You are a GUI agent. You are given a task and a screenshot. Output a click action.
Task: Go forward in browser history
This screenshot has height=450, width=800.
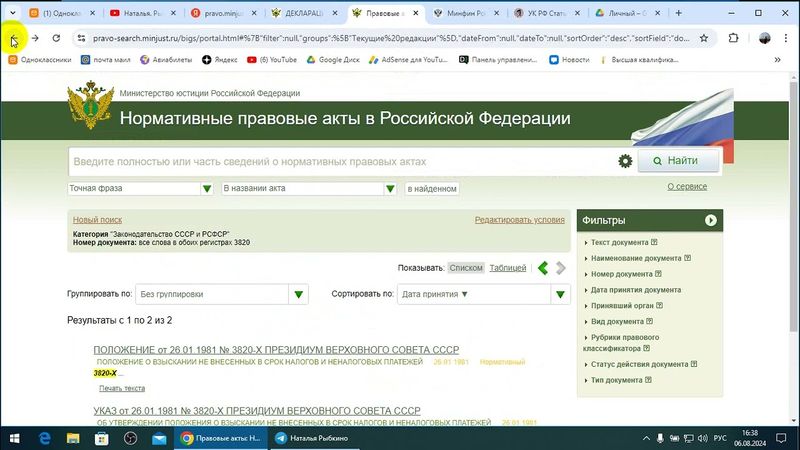click(x=35, y=38)
